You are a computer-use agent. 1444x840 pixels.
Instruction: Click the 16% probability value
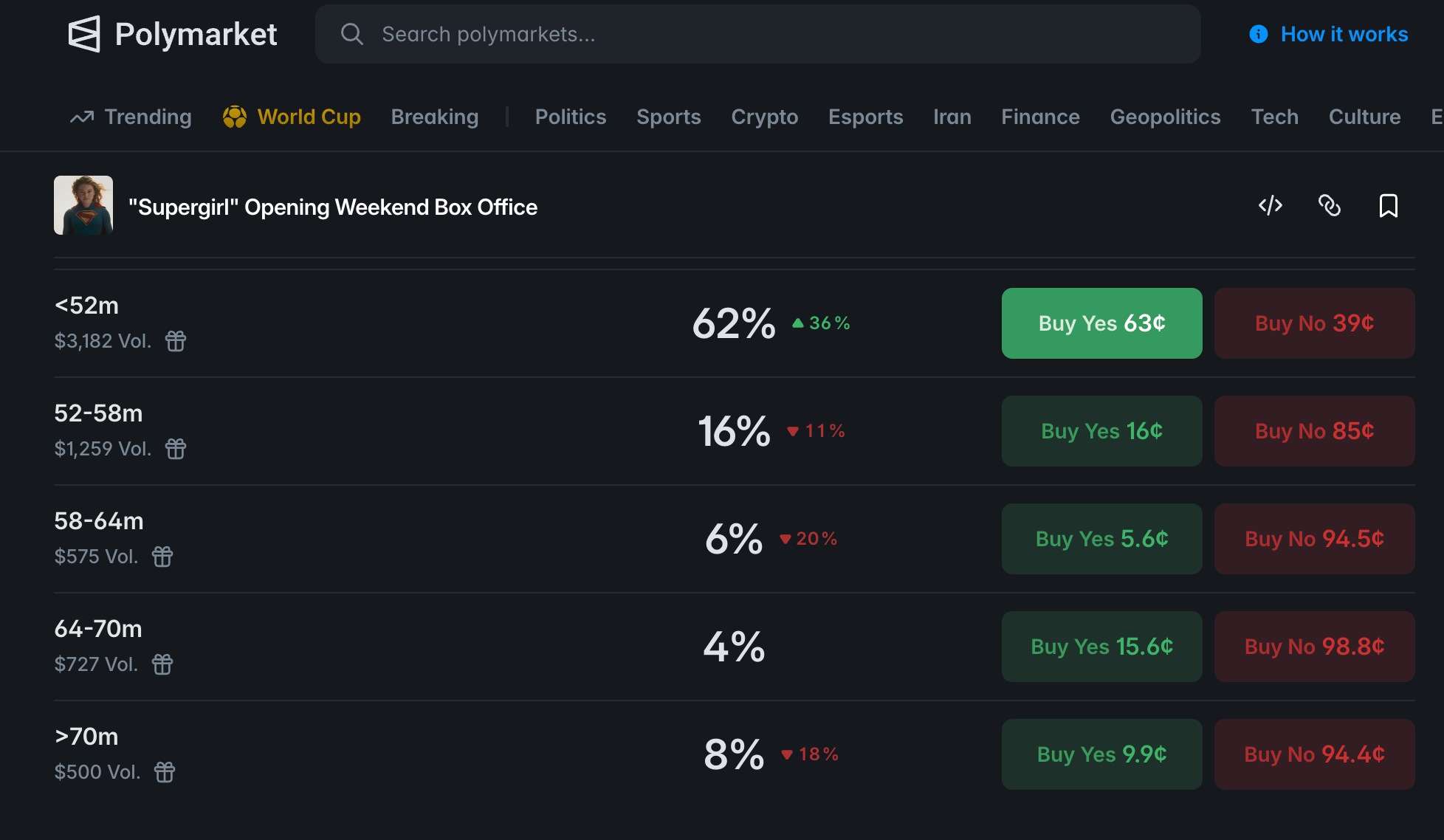tap(734, 431)
